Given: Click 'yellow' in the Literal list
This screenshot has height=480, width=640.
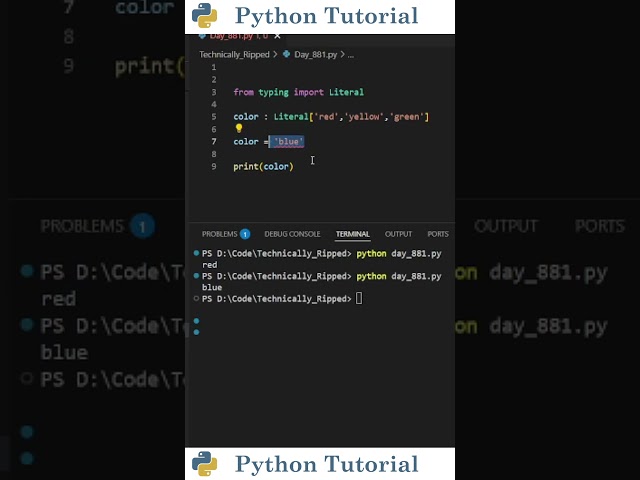Looking at the screenshot, I should [363, 117].
